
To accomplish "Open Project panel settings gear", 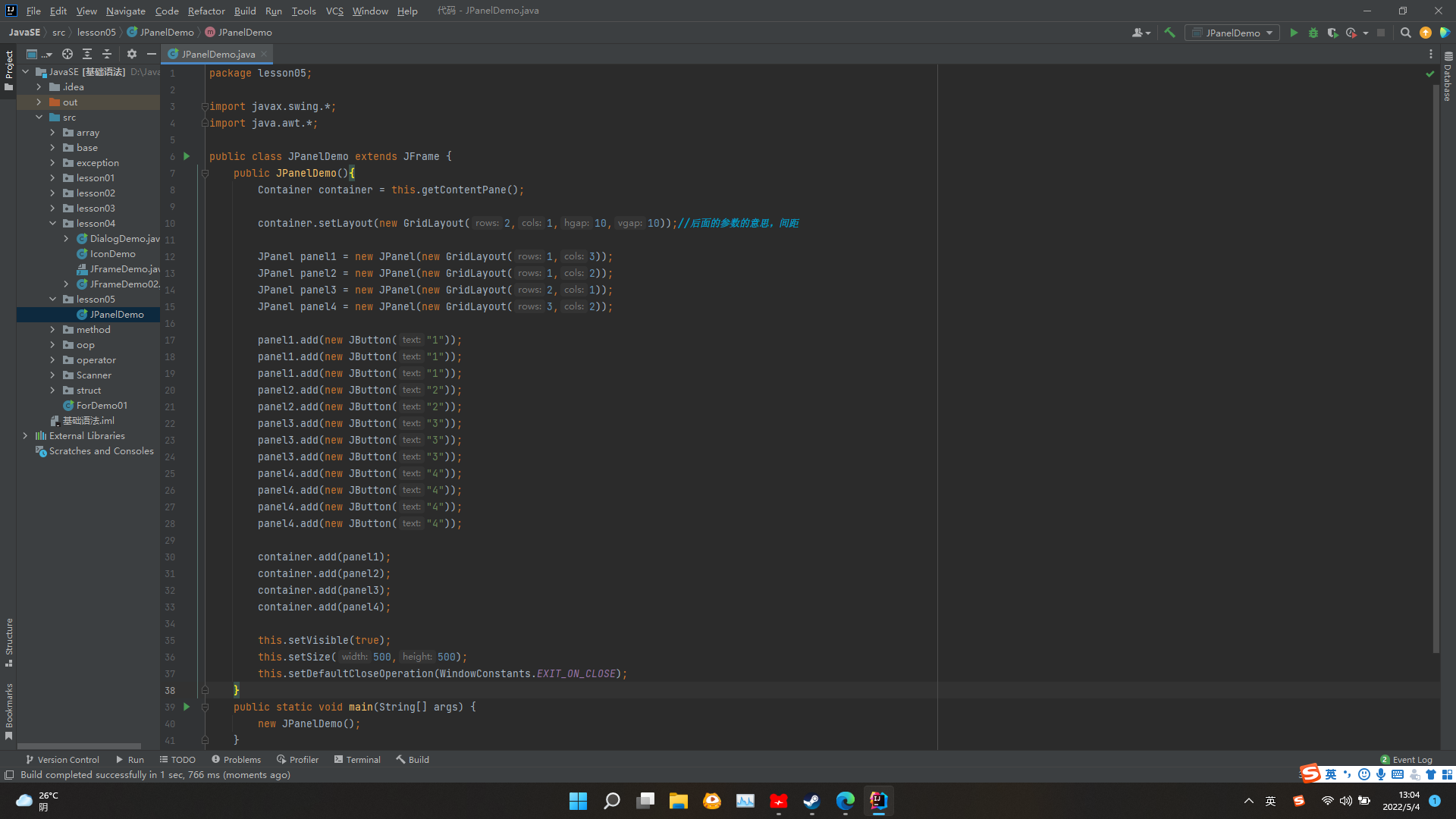I will pyautogui.click(x=132, y=54).
